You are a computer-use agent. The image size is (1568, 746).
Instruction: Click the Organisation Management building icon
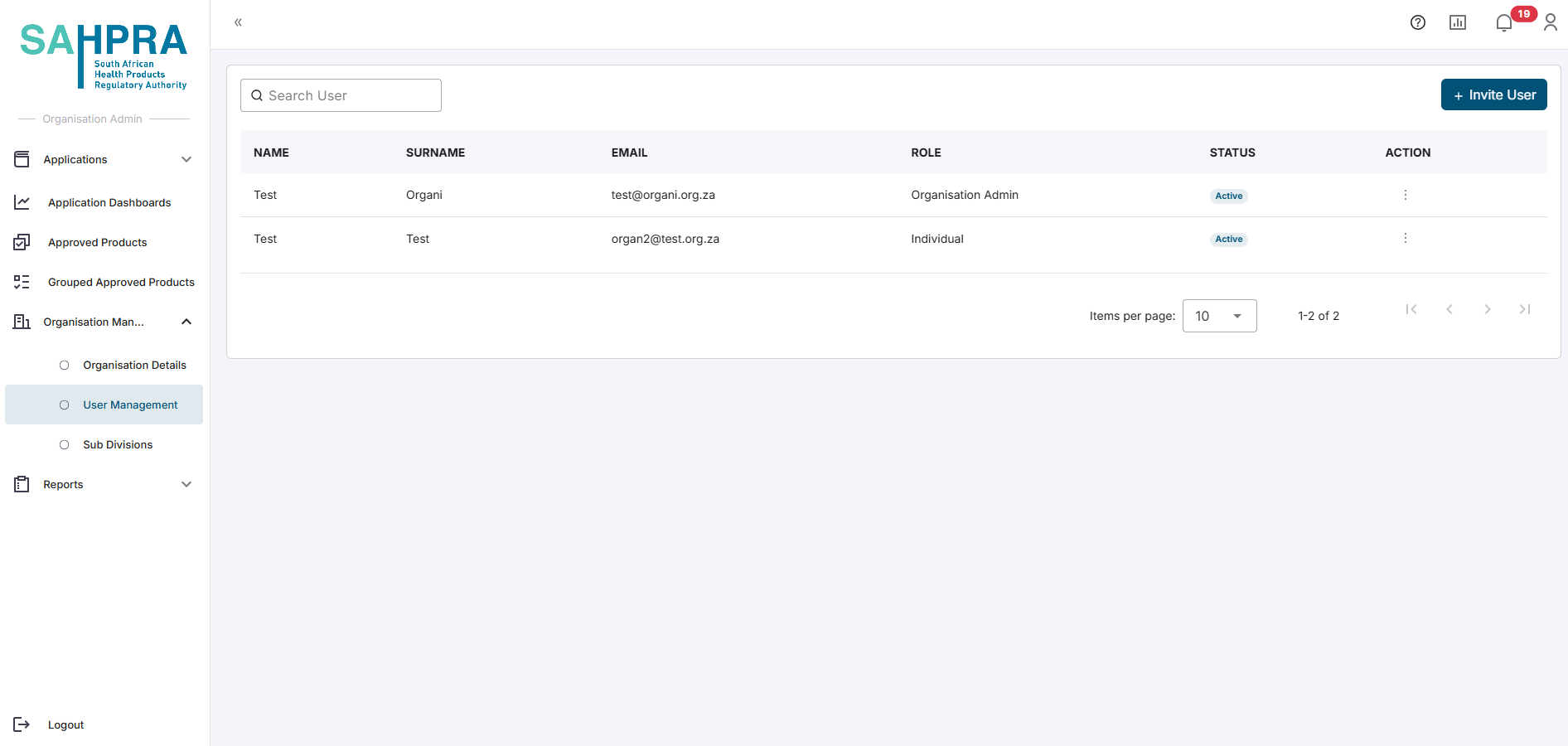tap(22, 322)
